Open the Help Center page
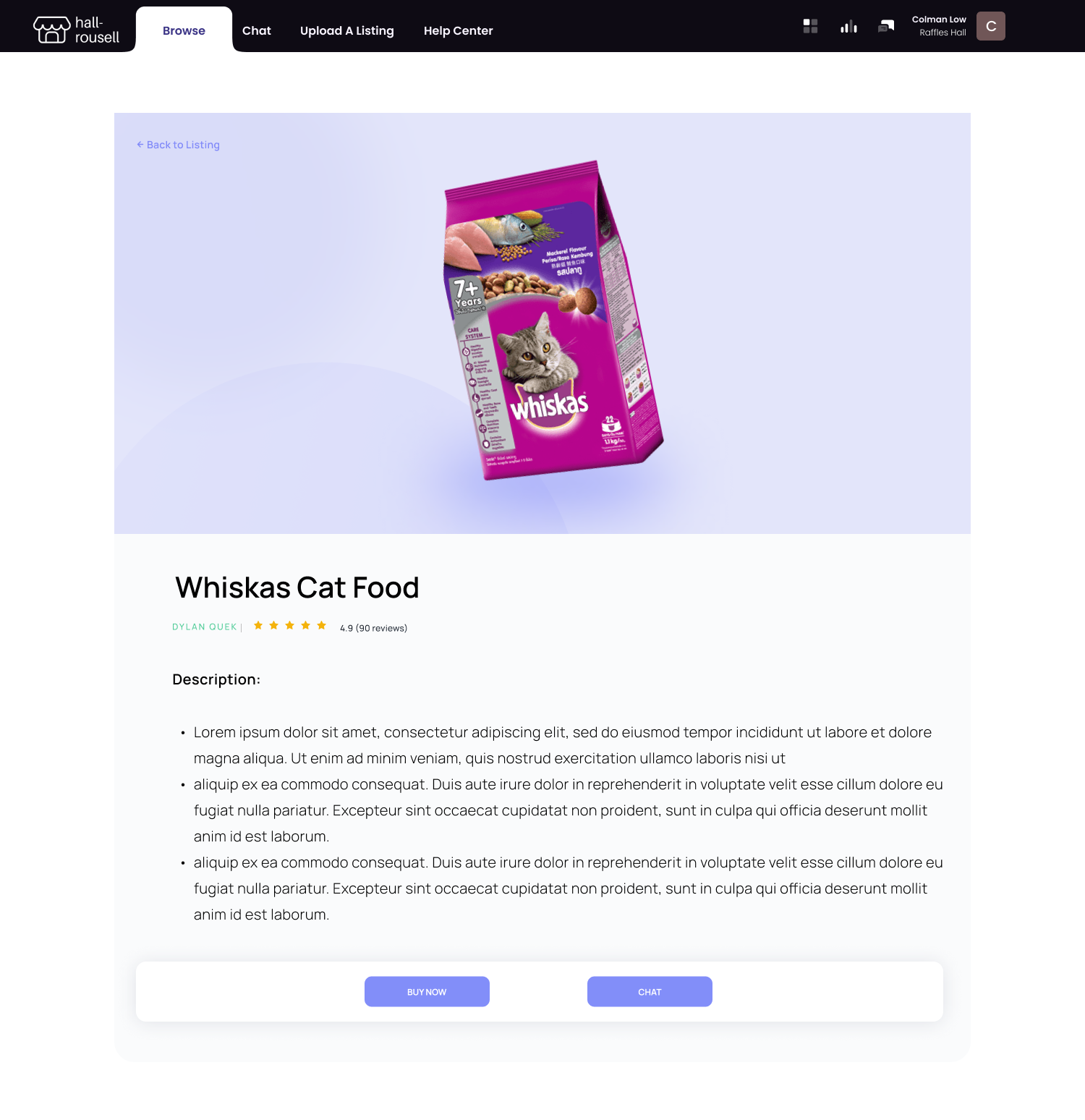Screen dimensions: 1085x1120 [x=458, y=30]
